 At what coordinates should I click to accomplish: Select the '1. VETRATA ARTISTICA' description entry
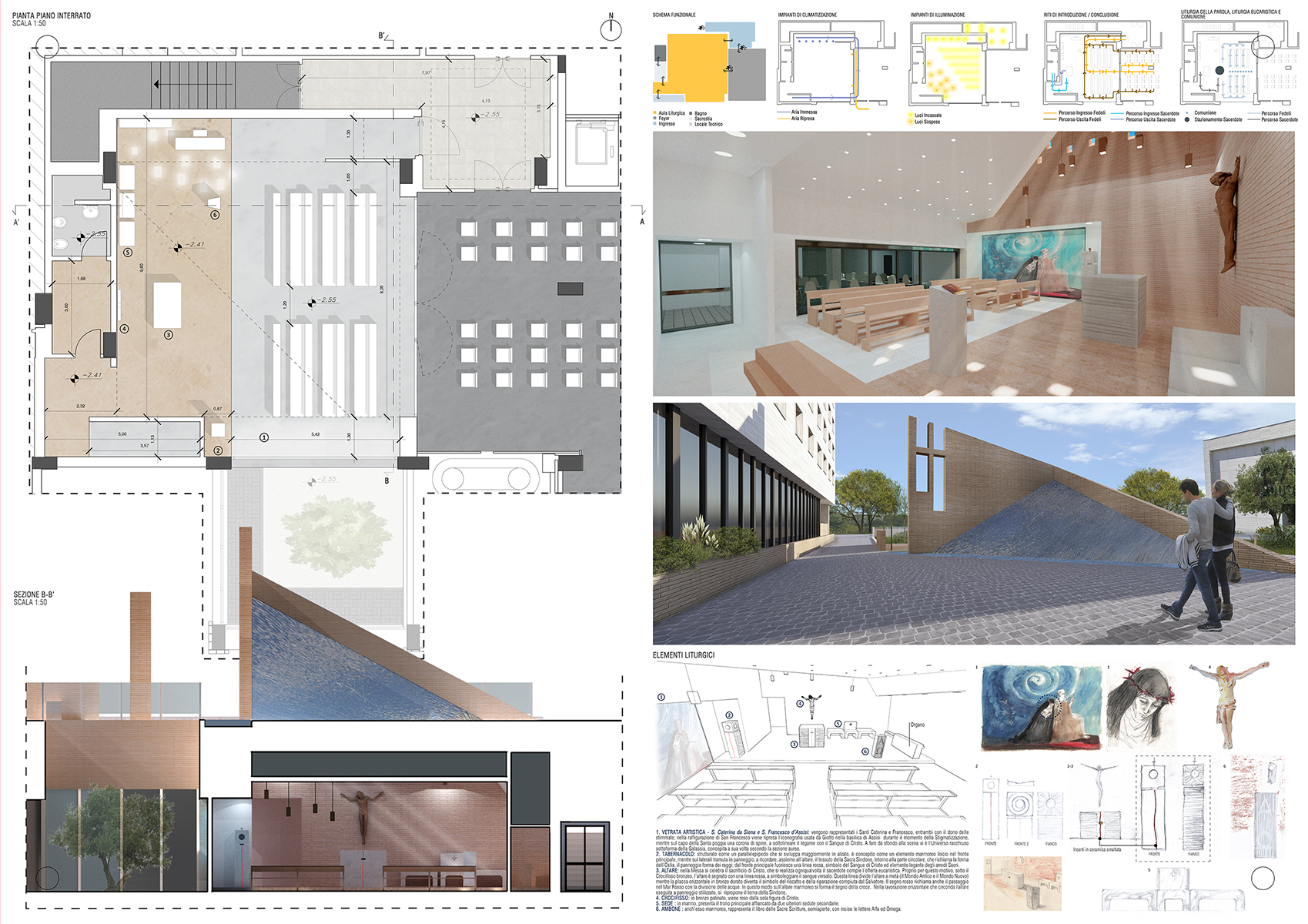click(x=812, y=840)
